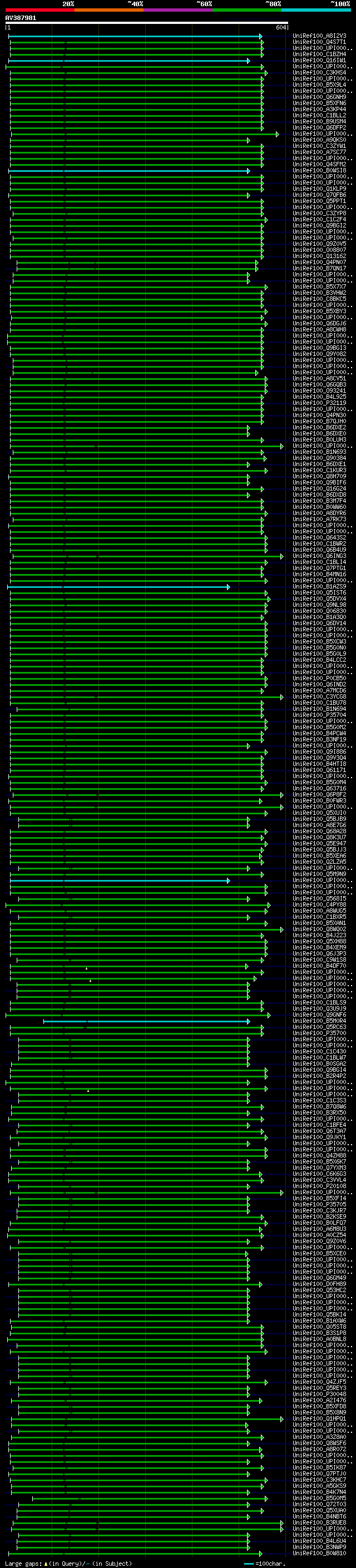The height and width of the screenshot is (1568, 356).
Task: Click label UniRef100_Q6P8F2
Action: [319, 794]
